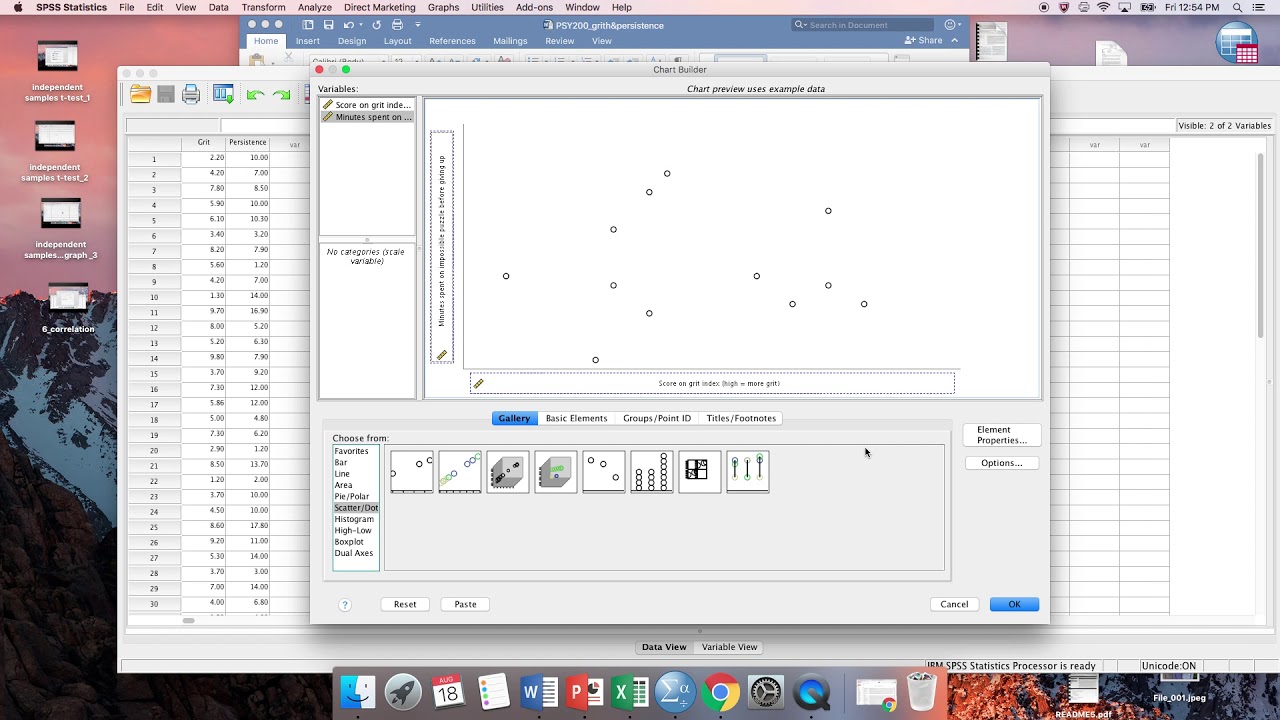This screenshot has height=720, width=1280.
Task: Click the Cancel button
Action: coord(954,604)
